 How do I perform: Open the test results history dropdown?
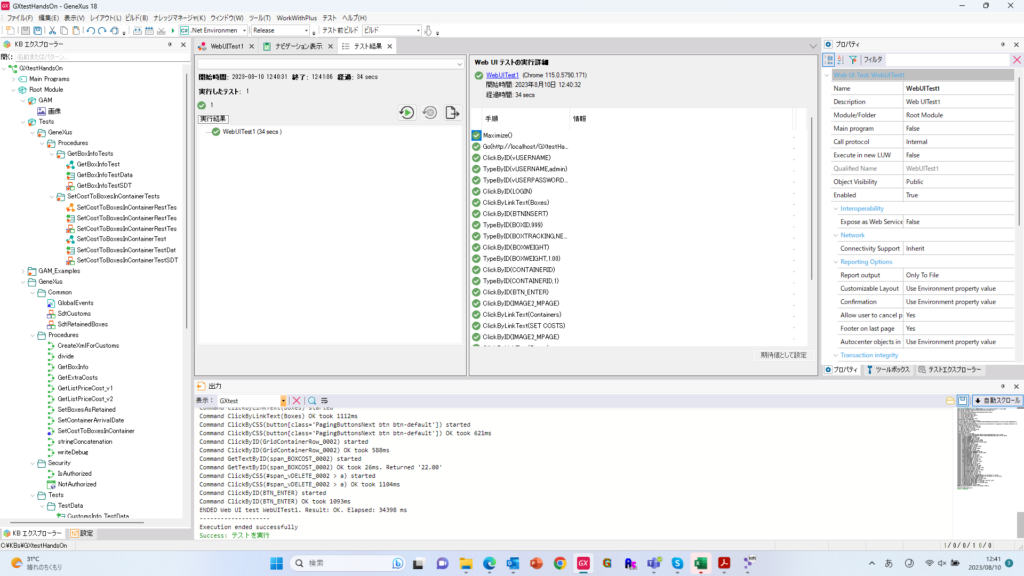460,64
